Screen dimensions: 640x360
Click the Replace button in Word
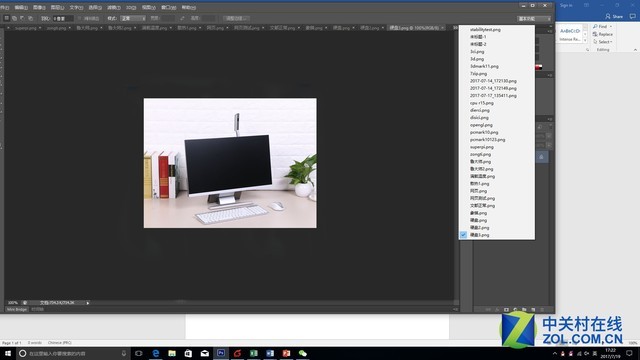[602, 34]
